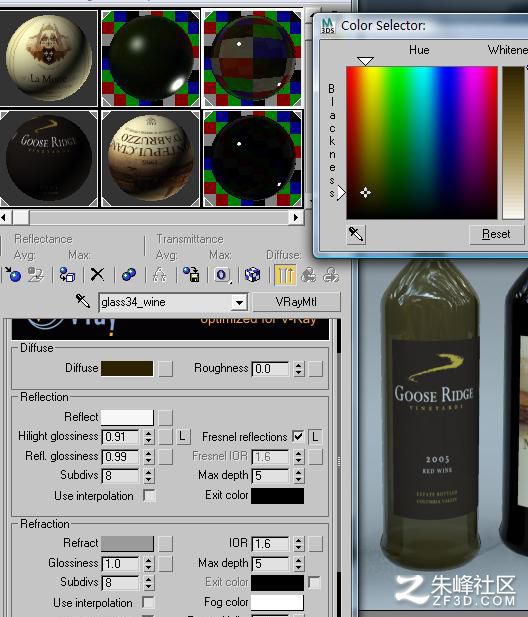The width and height of the screenshot is (528, 617).
Task: Enable reflection Use interpolation checkbox
Action: [149, 495]
